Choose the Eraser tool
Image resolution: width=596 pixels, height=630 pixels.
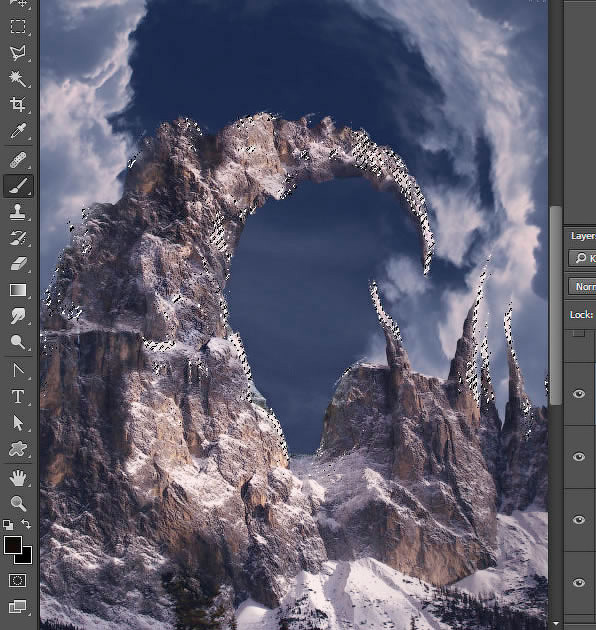click(18, 264)
